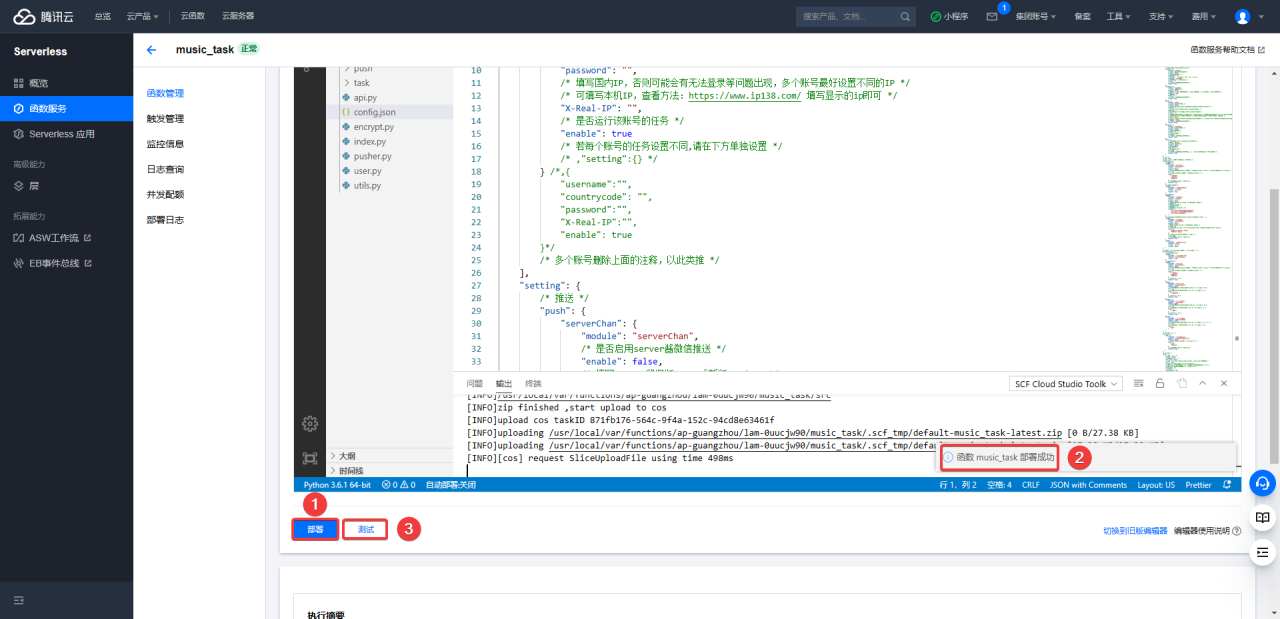The height and width of the screenshot is (619, 1280).
Task: Open the 云产品 dropdown in top bar
Action: (142, 17)
